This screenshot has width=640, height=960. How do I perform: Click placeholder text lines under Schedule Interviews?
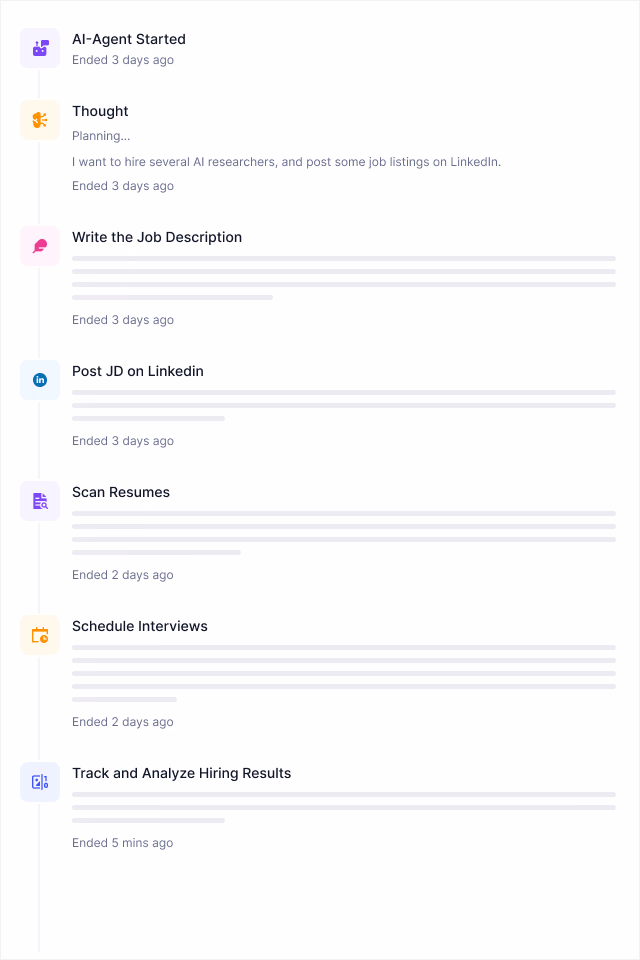[344, 673]
